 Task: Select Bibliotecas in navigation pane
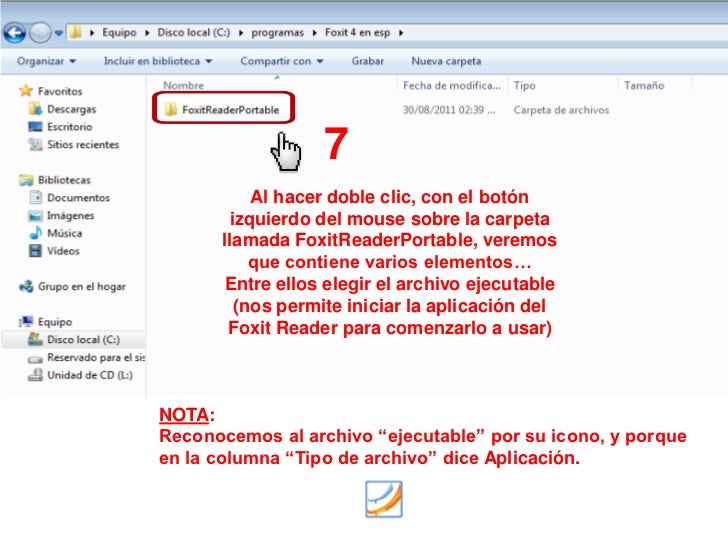64,180
